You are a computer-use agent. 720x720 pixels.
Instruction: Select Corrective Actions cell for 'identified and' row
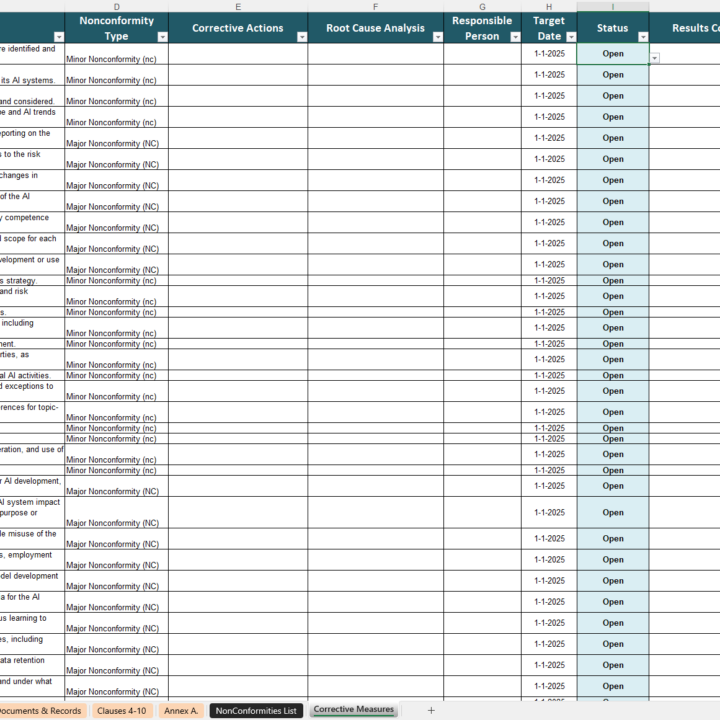pyautogui.click(x=238, y=54)
